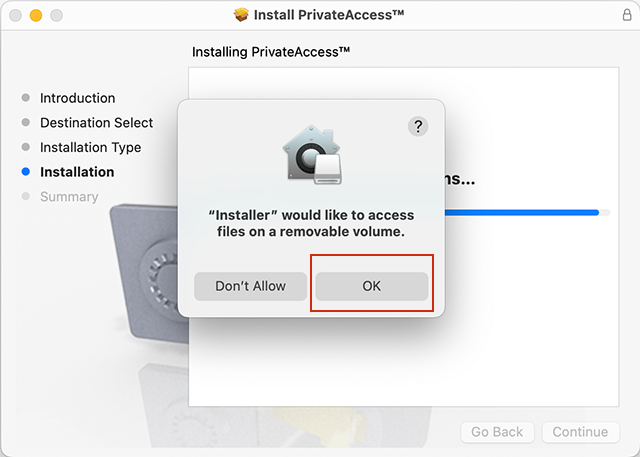Minimize window with yellow button

click(36, 15)
